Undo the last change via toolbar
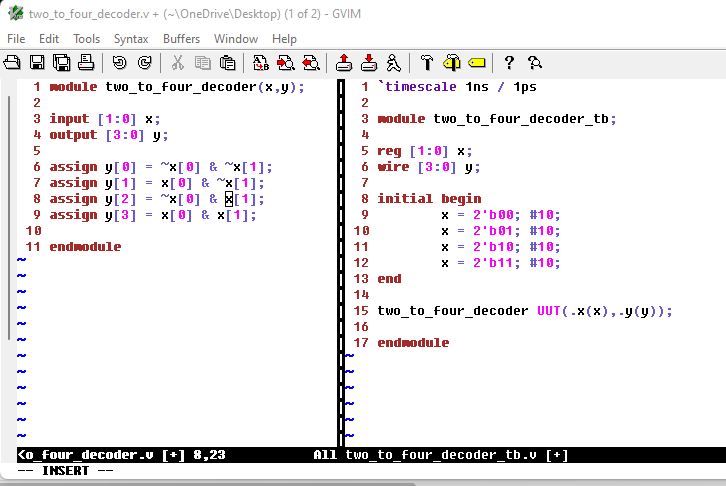 click(x=120, y=63)
